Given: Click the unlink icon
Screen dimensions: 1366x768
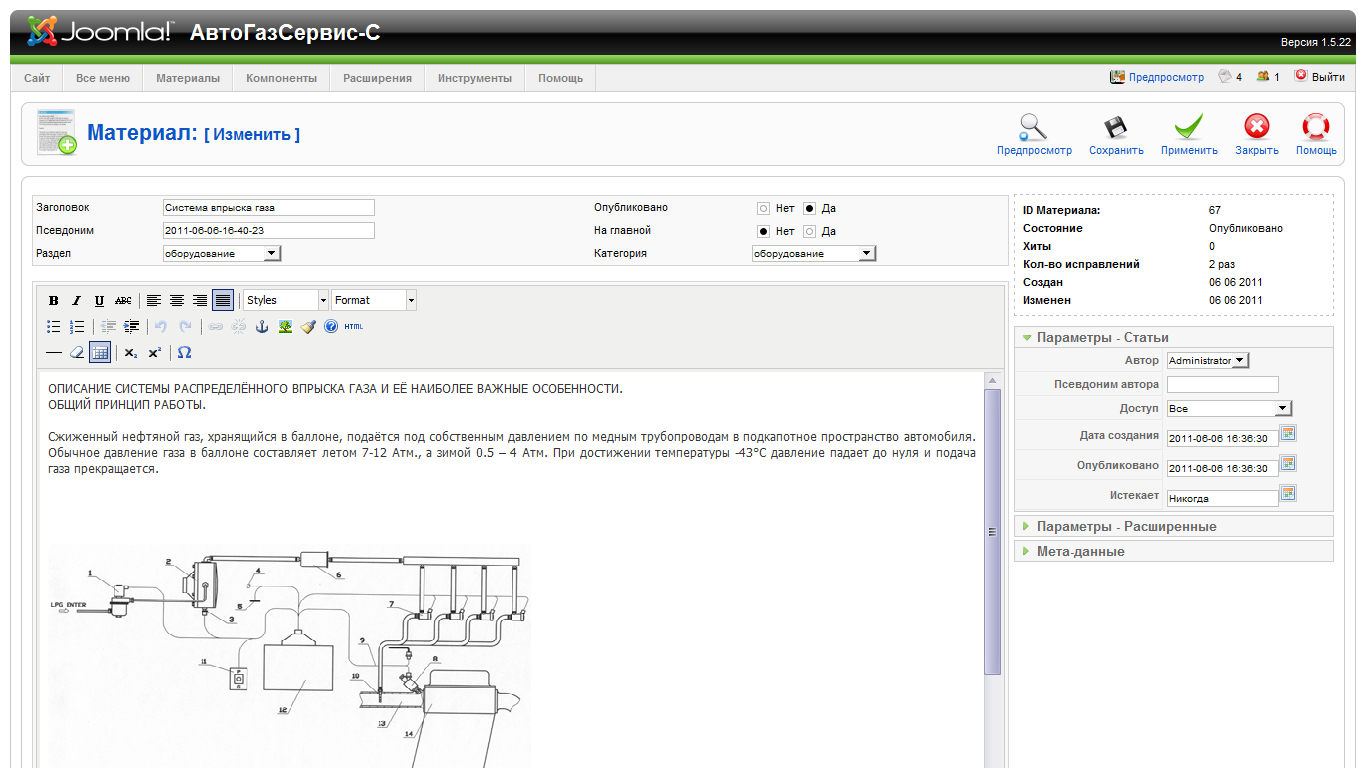Looking at the screenshot, I should click(239, 326).
